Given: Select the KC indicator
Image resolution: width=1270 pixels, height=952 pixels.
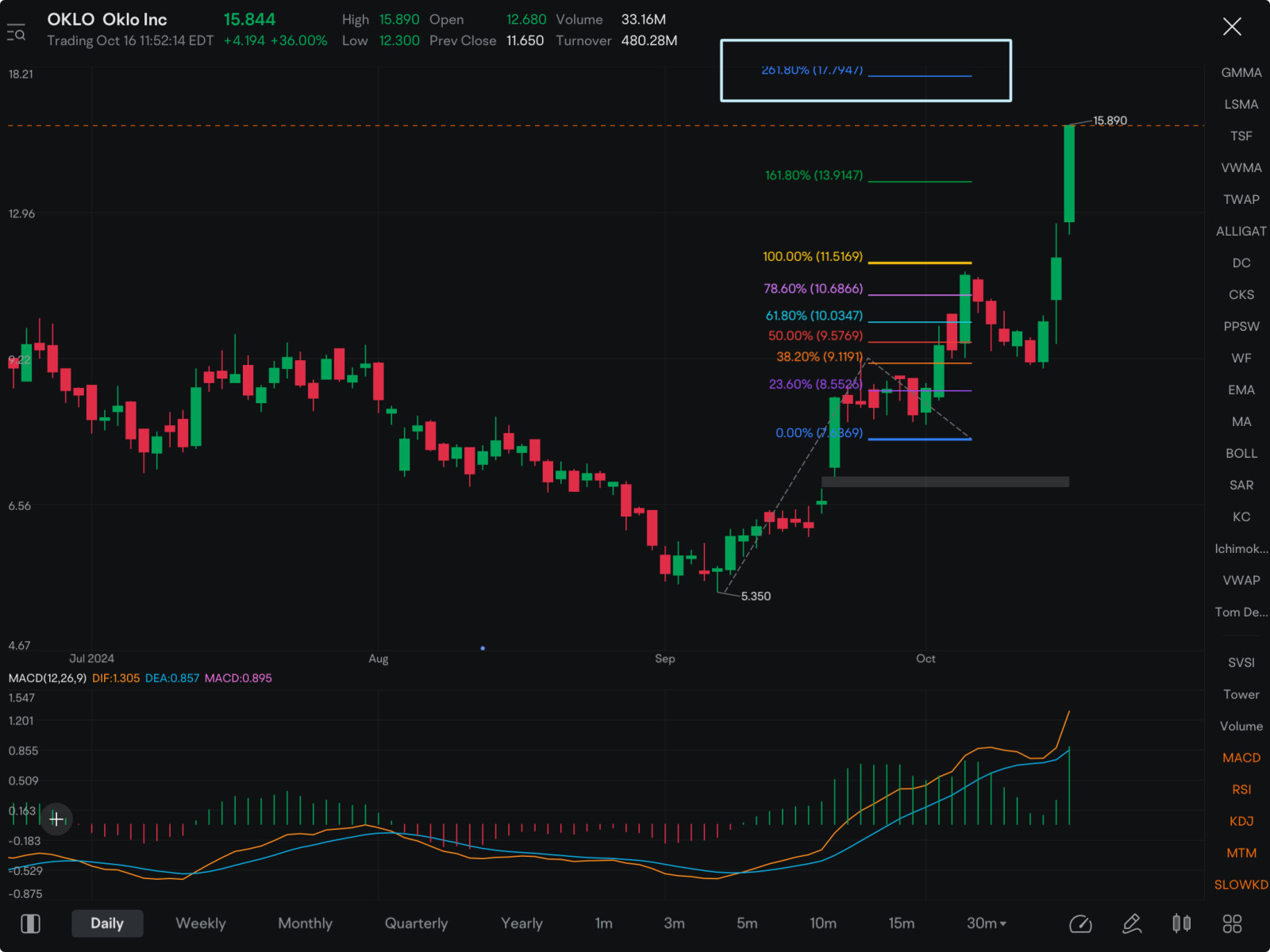Looking at the screenshot, I should (1241, 516).
